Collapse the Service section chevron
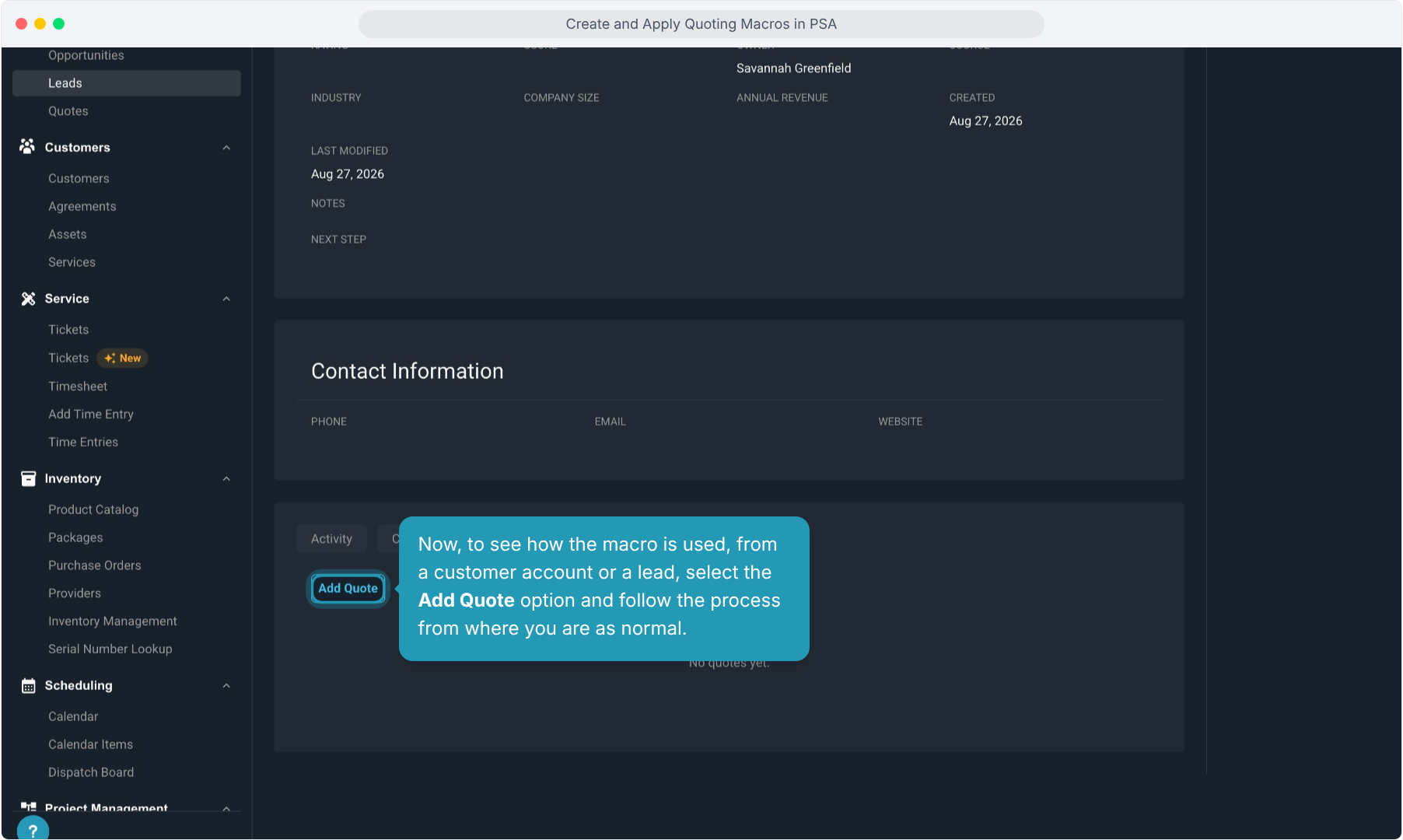 226,299
